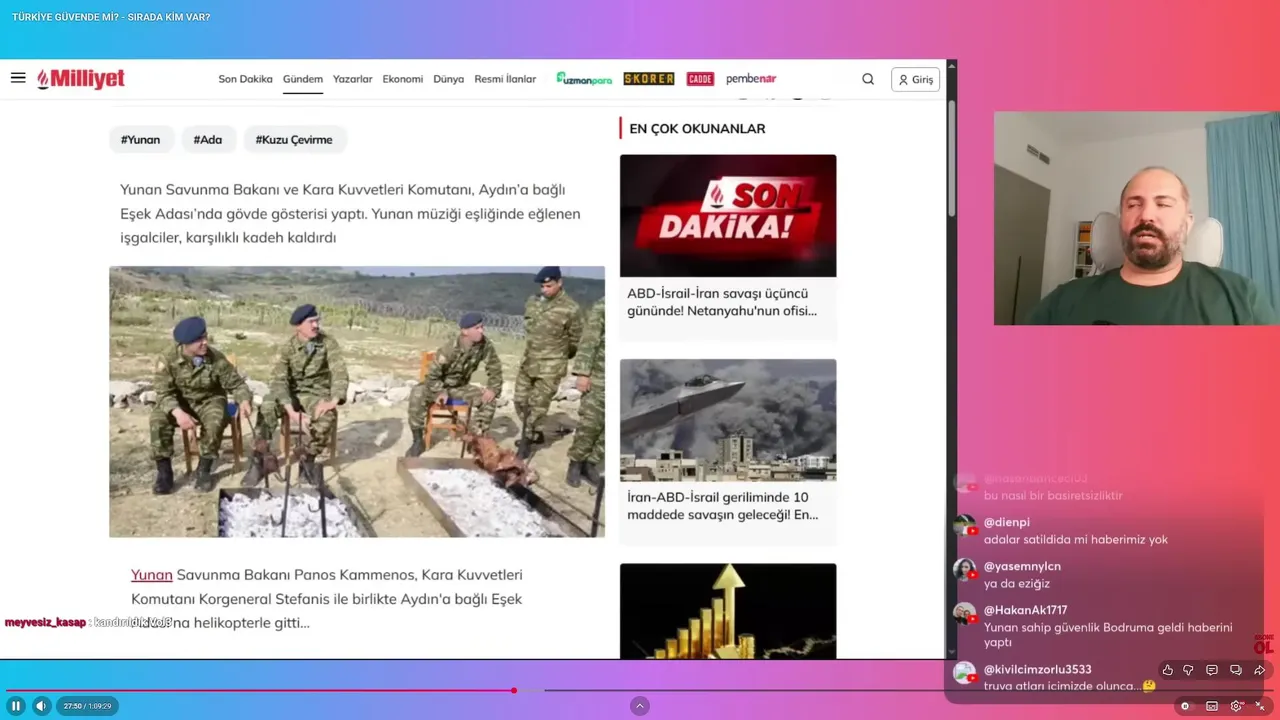Viewport: 1280px width, 720px height.
Task: Open the Son Dakika menu item
Action: click(245, 79)
